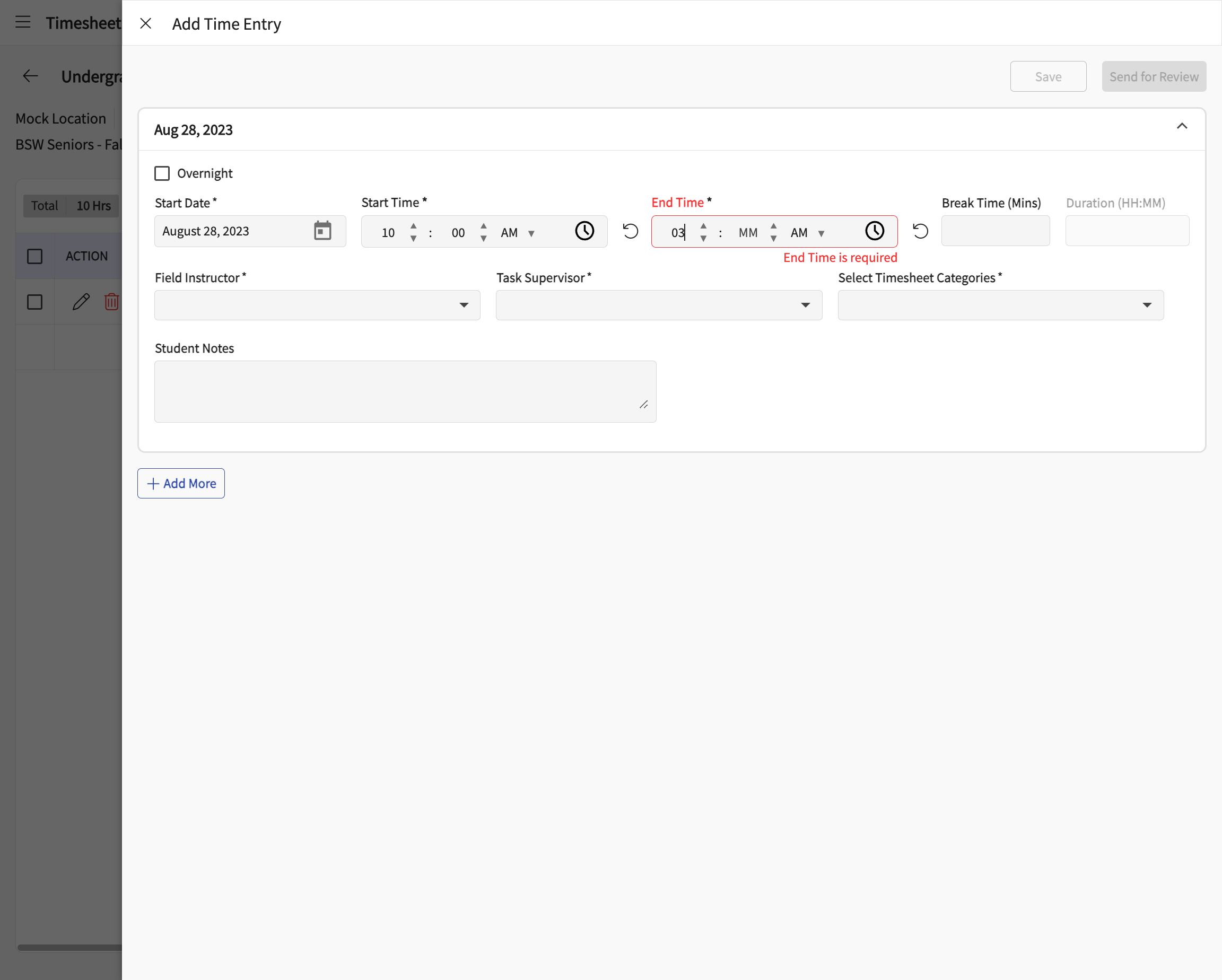
Task: Open the Task Supervisor dropdown
Action: pos(659,305)
